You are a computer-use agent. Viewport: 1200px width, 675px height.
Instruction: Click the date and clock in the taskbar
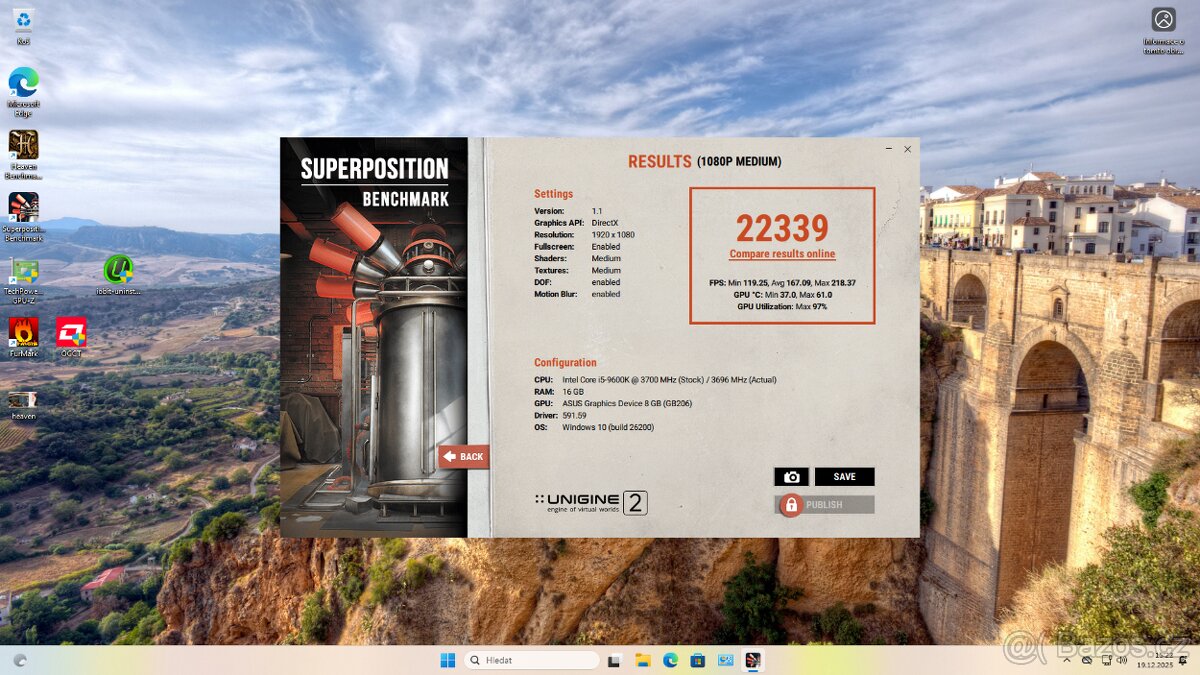click(x=1157, y=660)
